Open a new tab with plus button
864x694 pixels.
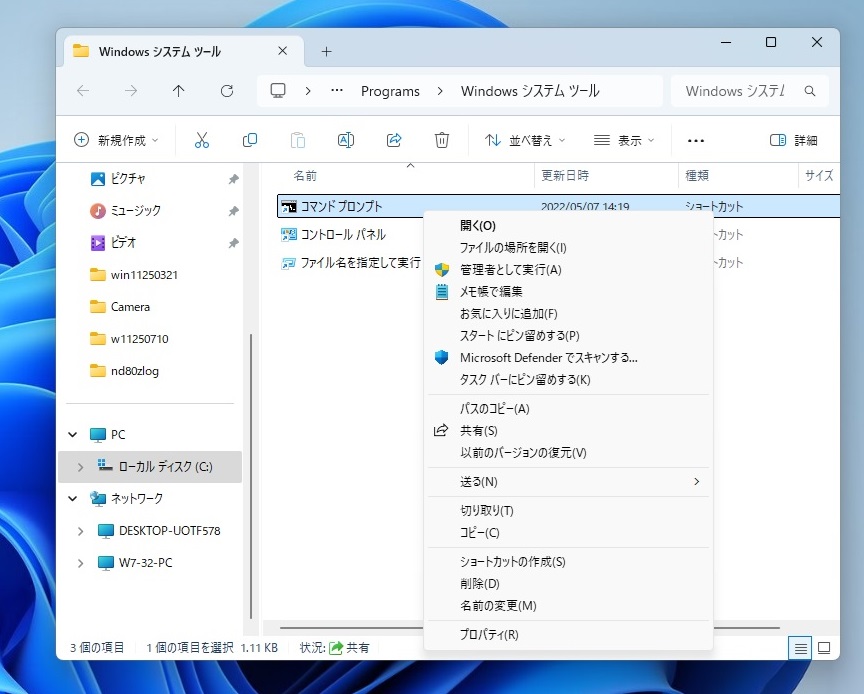click(326, 52)
